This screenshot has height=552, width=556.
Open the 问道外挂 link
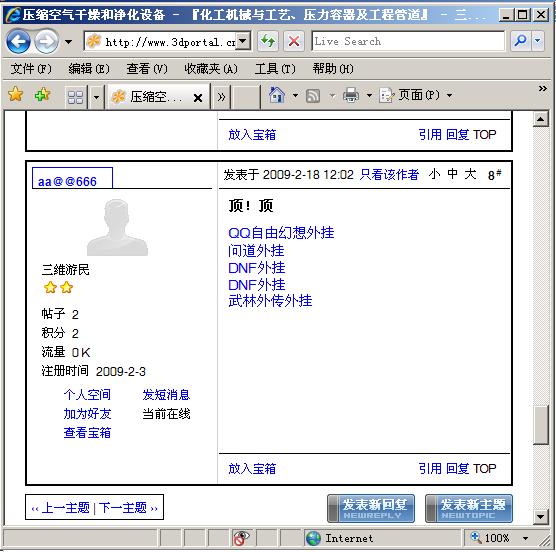(256, 251)
